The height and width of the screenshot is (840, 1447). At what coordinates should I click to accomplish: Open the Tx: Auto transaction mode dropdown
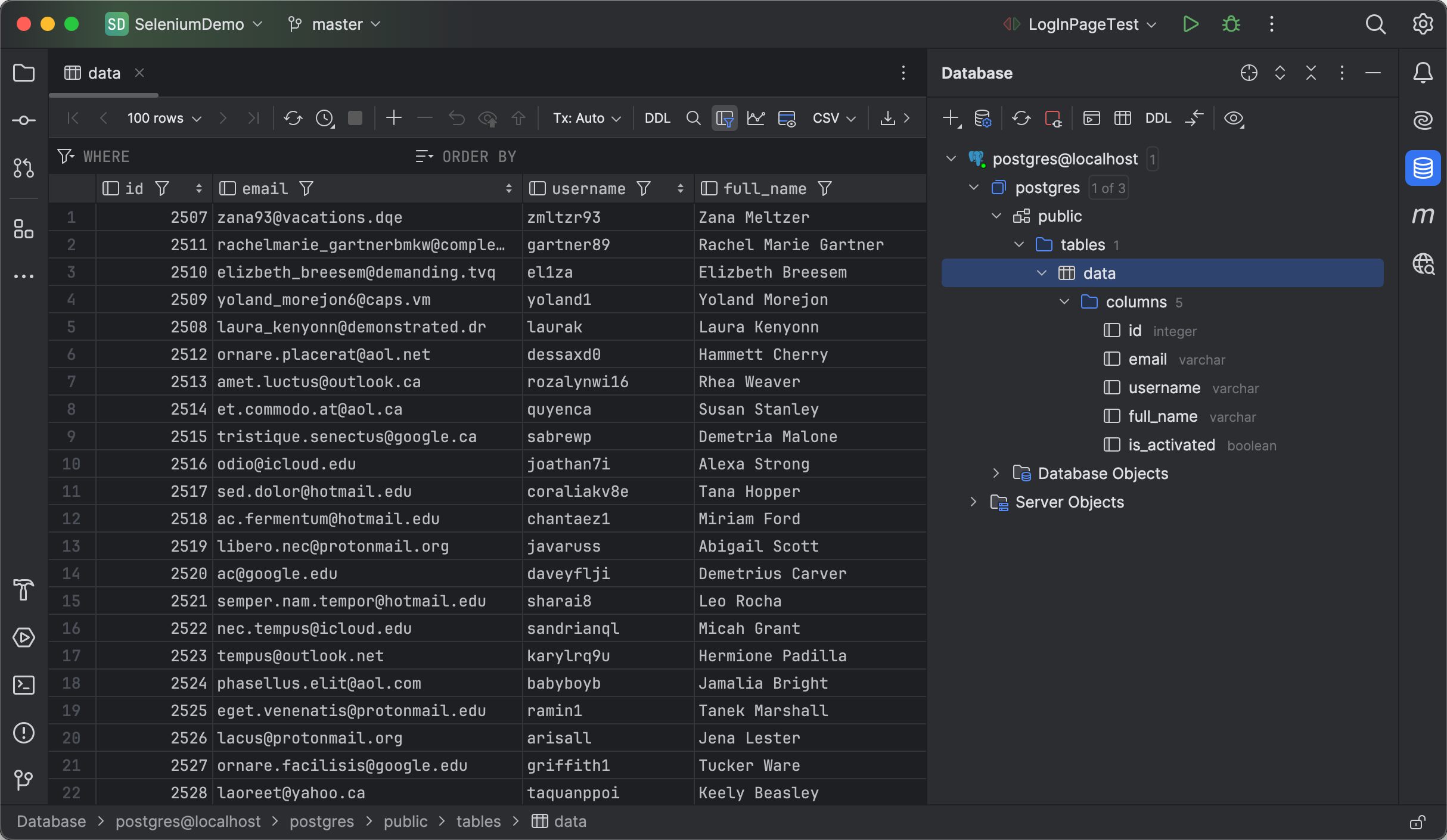tap(587, 118)
